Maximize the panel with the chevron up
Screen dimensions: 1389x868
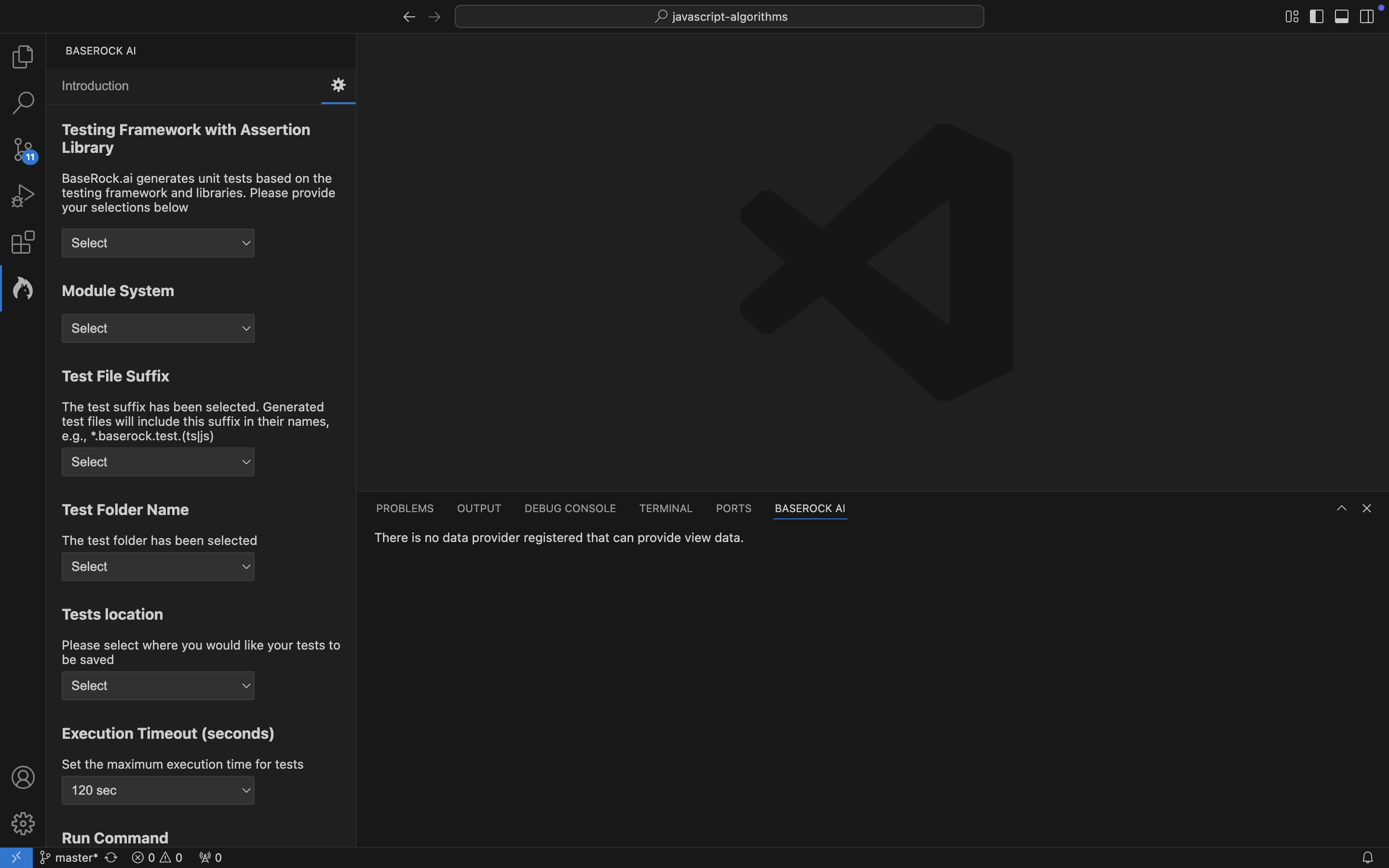point(1341,508)
